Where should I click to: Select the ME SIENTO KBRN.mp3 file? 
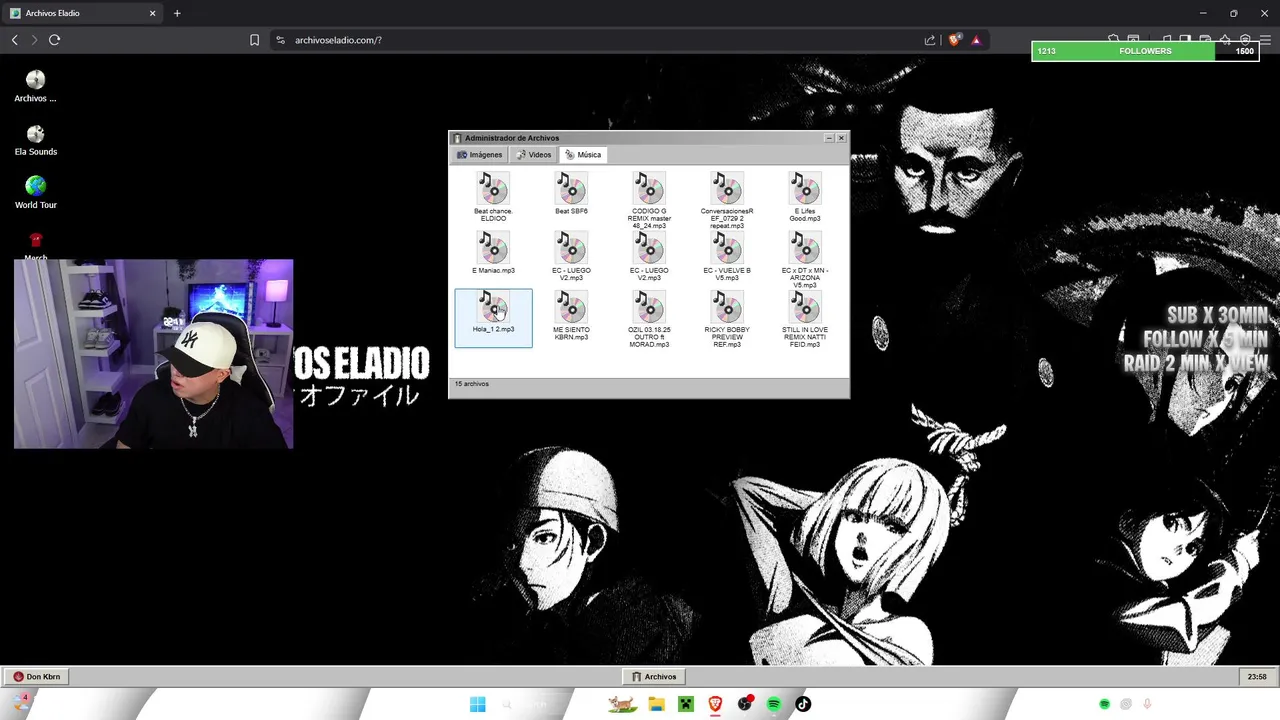point(571,315)
